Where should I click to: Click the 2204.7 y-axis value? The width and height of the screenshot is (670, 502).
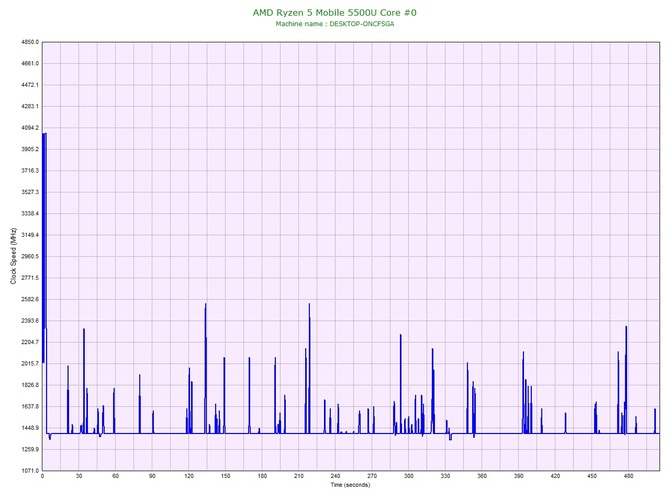[x=29, y=342]
